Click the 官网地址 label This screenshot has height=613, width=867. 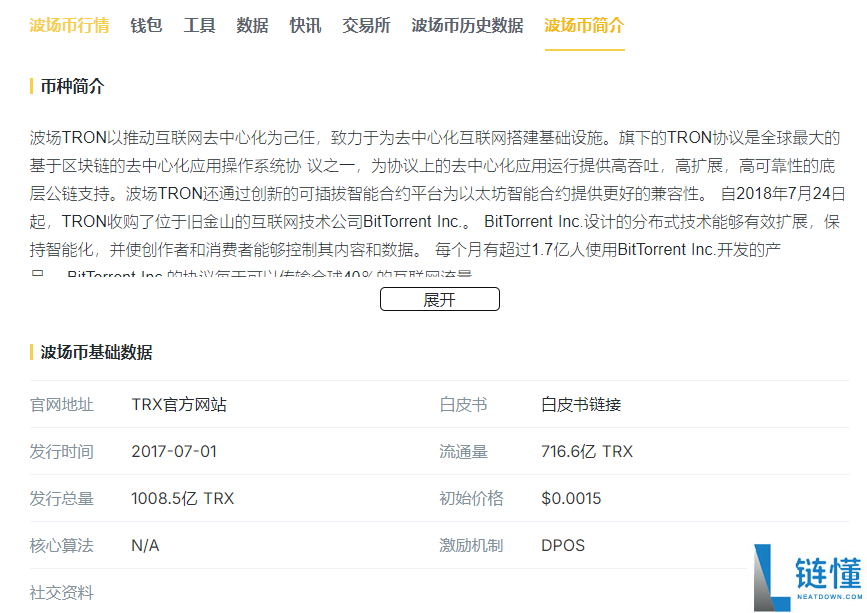[61, 405]
